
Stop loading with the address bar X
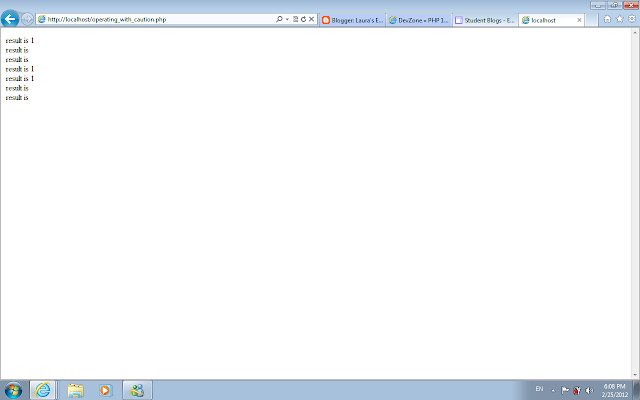point(311,19)
